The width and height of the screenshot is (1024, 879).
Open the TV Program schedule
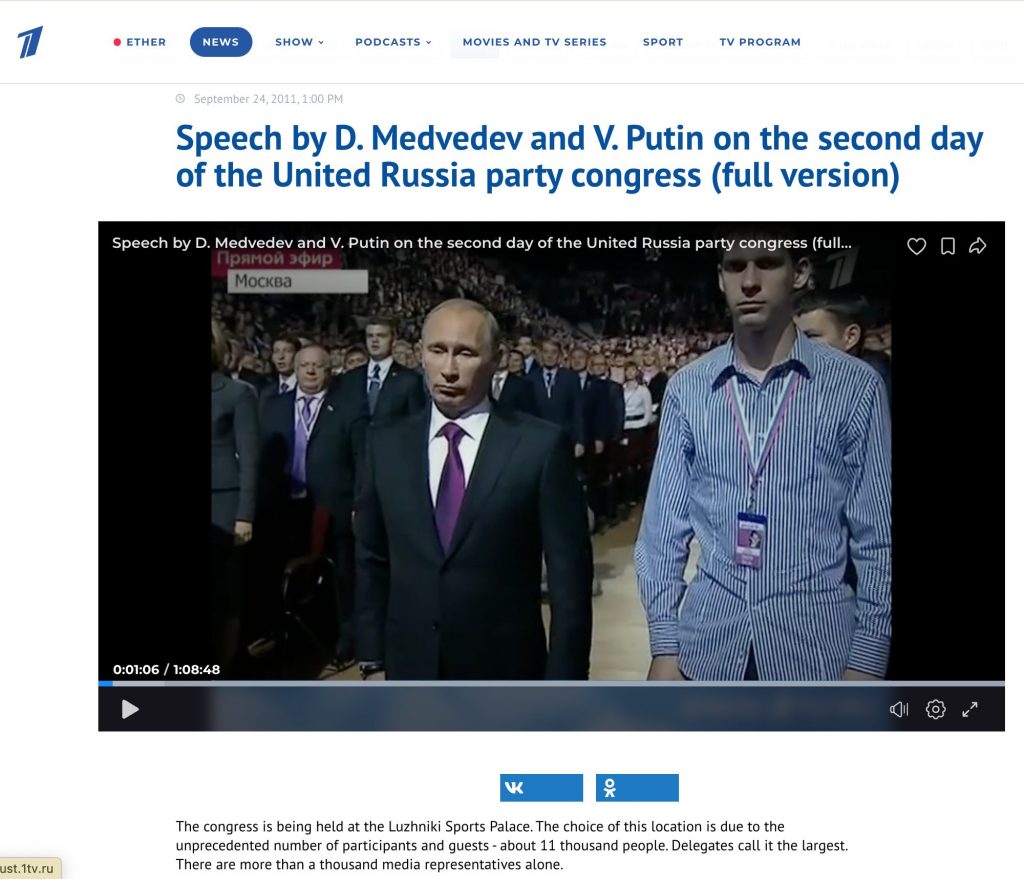760,42
